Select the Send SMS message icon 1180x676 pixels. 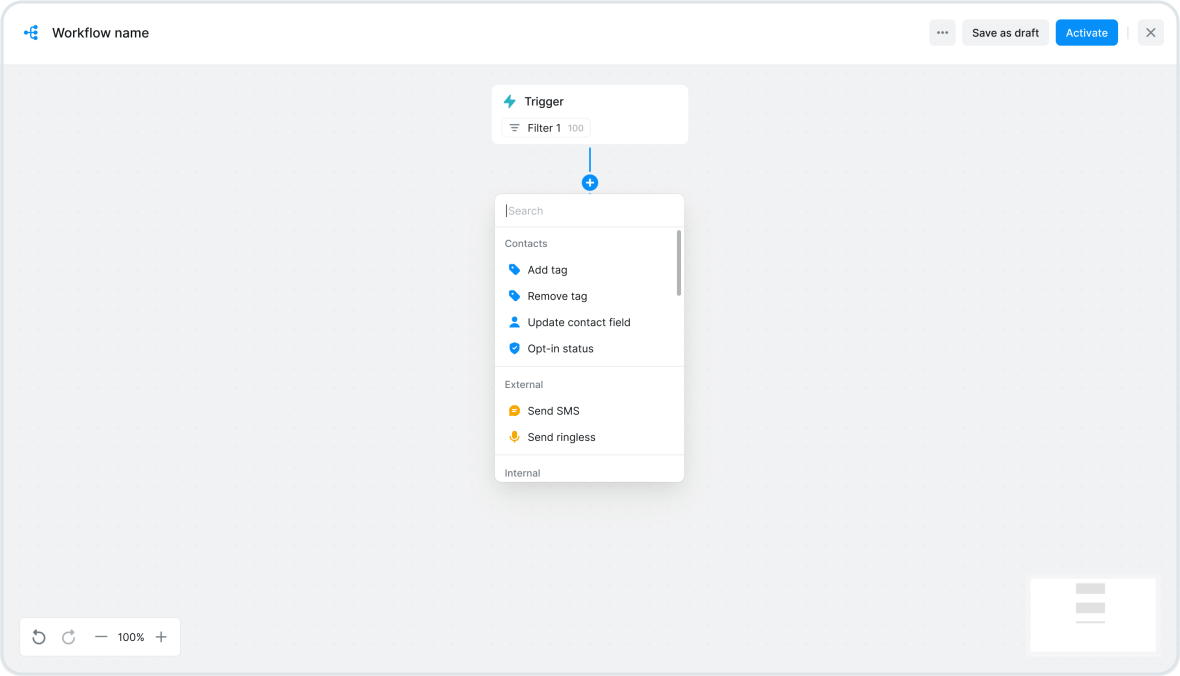(x=514, y=410)
